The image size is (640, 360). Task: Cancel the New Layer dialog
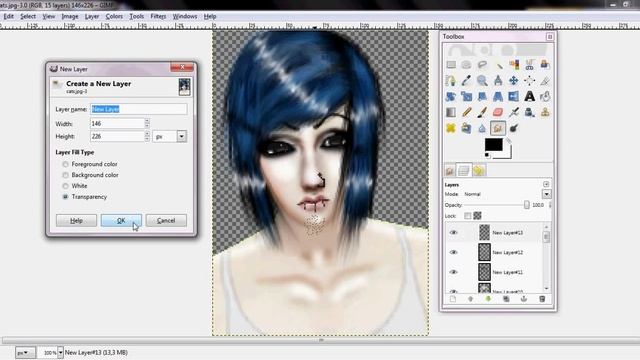[166, 220]
